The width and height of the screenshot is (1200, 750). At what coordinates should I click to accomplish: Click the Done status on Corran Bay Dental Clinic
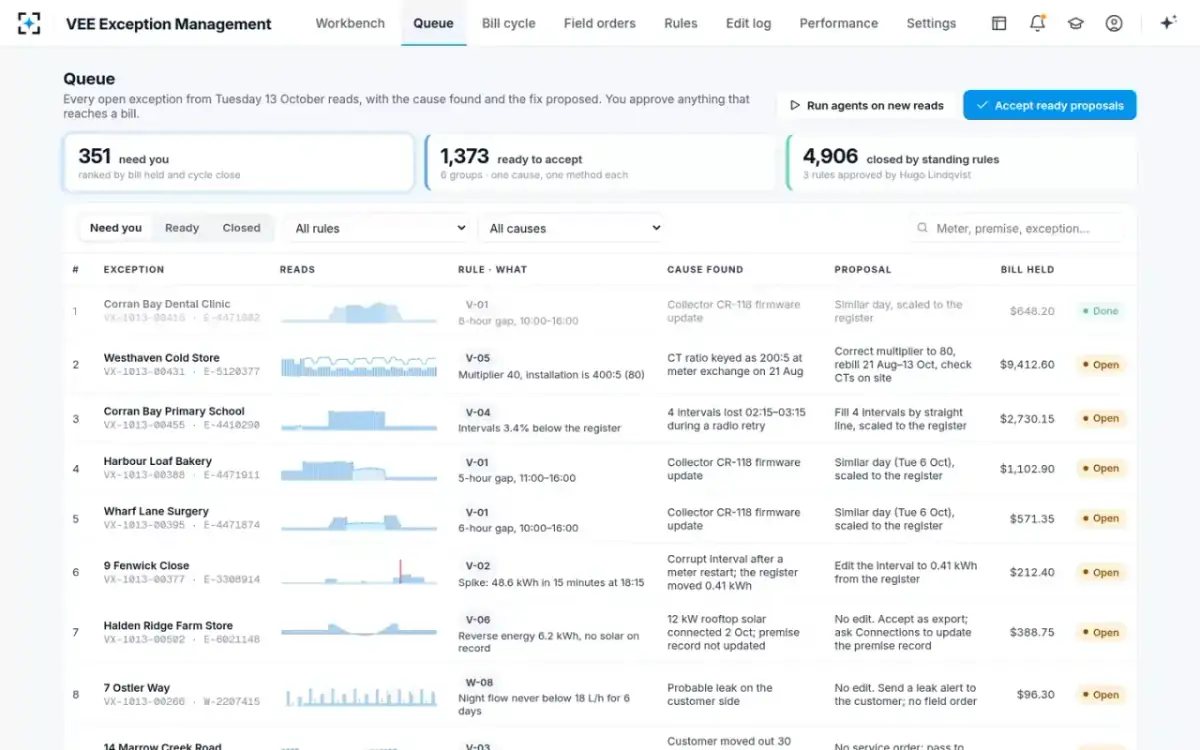pyautogui.click(x=1100, y=311)
